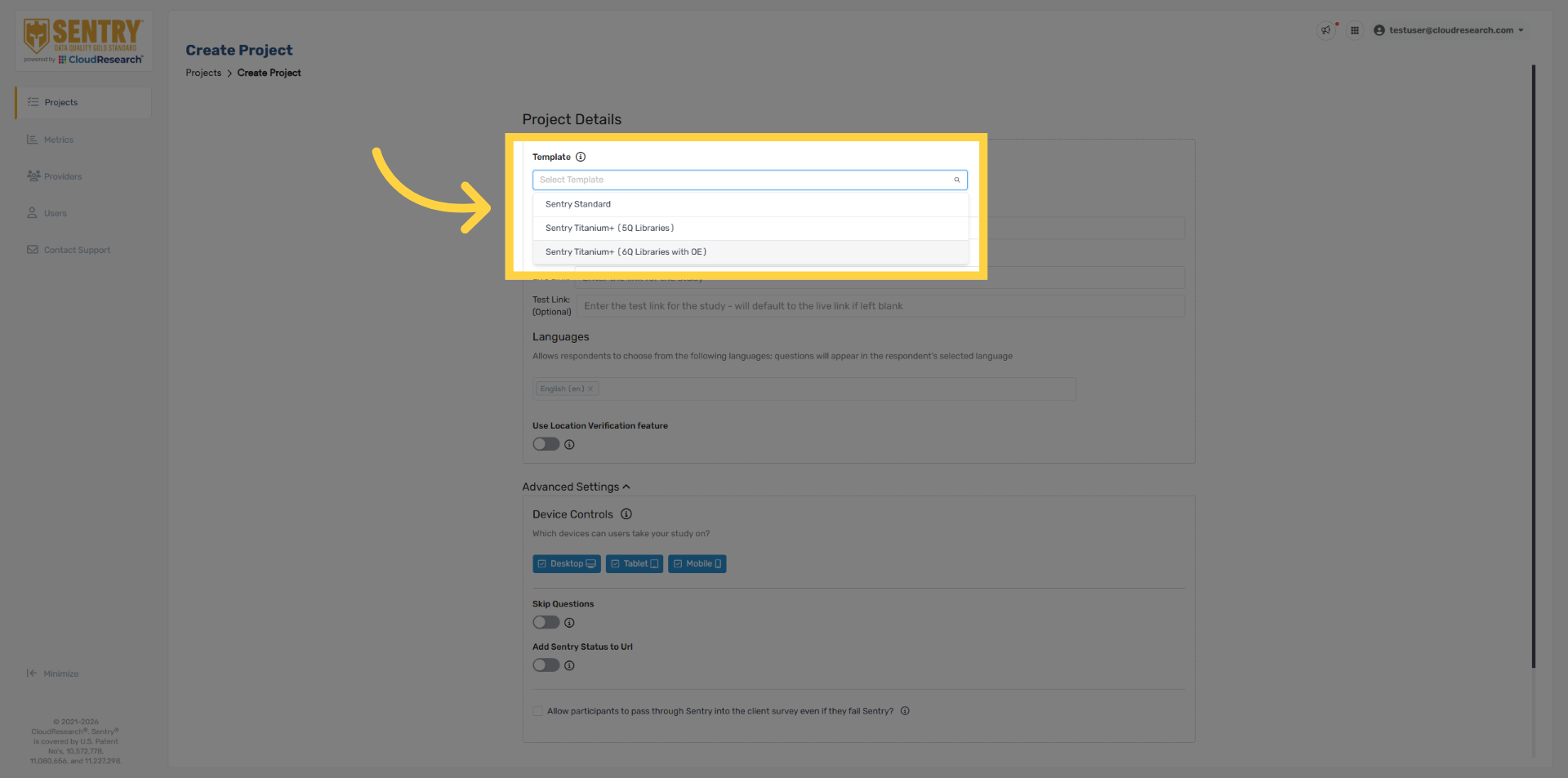
Task: Toggle Add Sentry Status to Url
Action: (546, 665)
